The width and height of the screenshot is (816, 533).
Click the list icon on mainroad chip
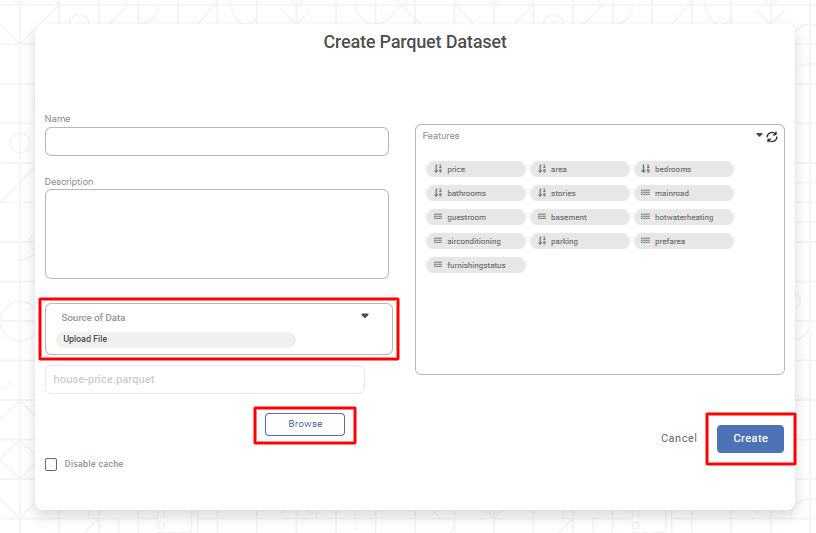point(646,193)
